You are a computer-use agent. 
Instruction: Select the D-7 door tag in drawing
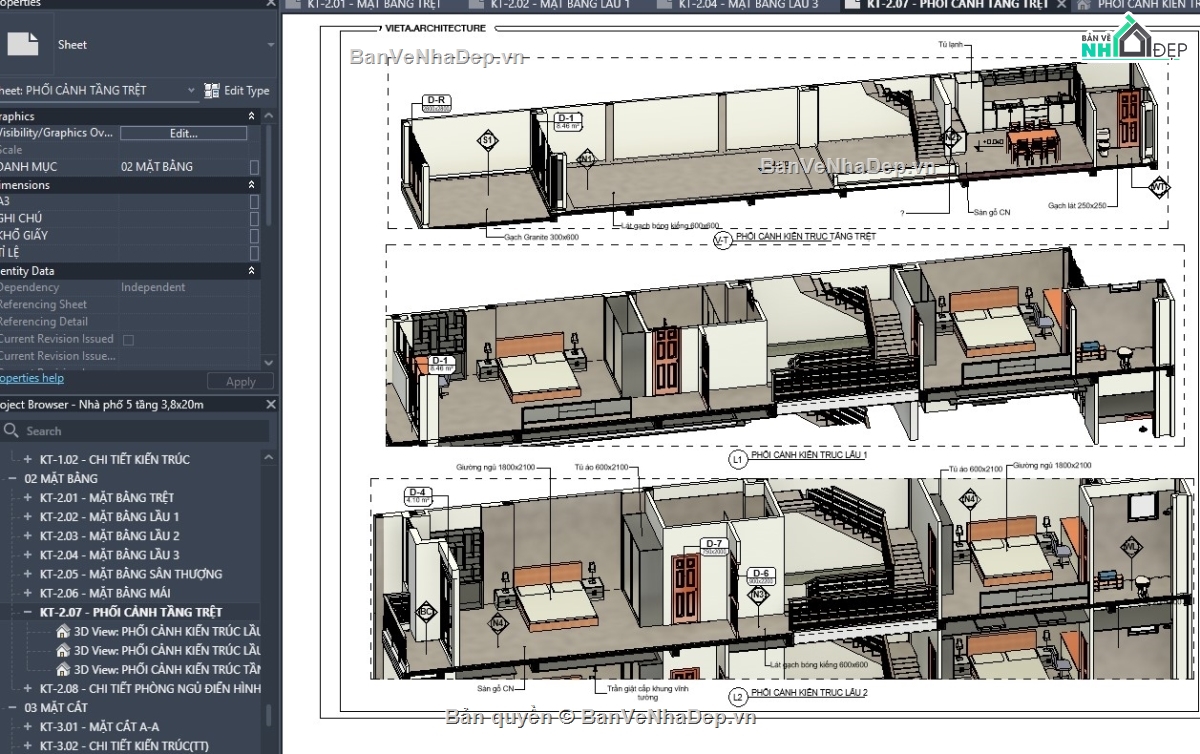712,547
